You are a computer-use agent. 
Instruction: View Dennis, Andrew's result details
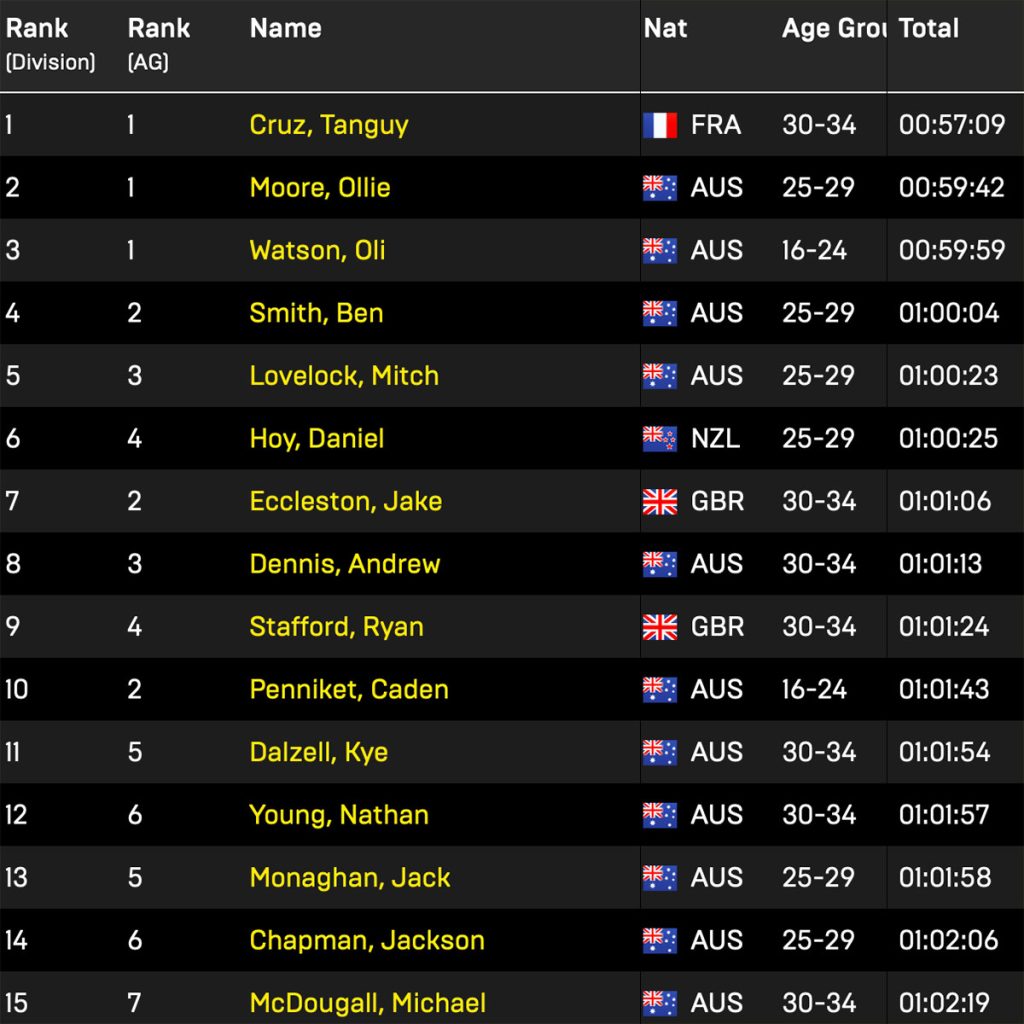[345, 564]
